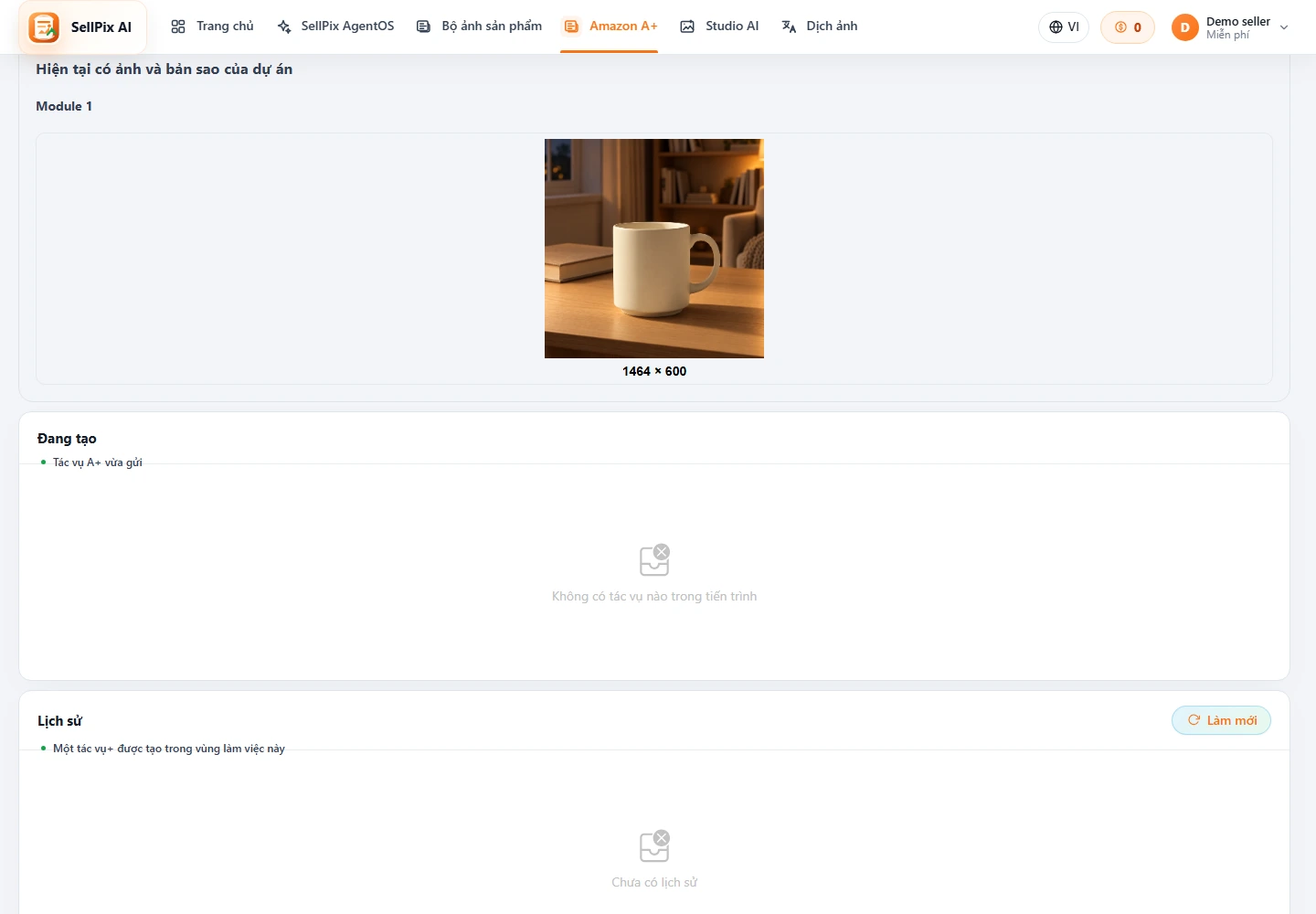Screen dimensions: 1316x914
Task: Go to Bộ ảnh sản phẩm tab
Action: [479, 27]
